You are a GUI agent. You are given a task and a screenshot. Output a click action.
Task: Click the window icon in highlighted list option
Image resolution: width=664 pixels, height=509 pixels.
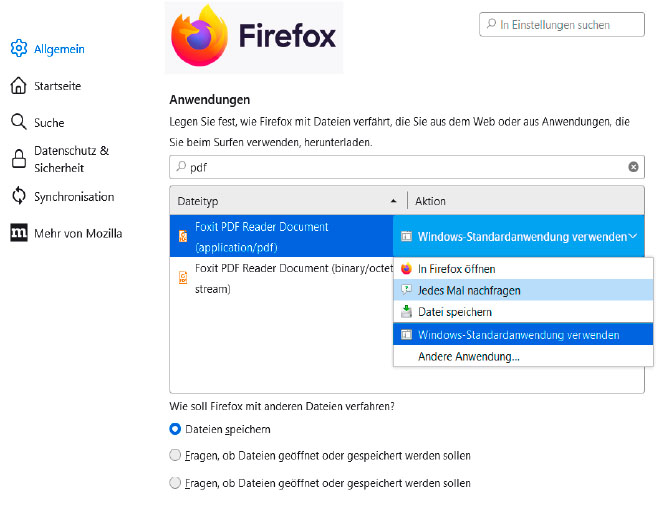pyautogui.click(x=406, y=335)
